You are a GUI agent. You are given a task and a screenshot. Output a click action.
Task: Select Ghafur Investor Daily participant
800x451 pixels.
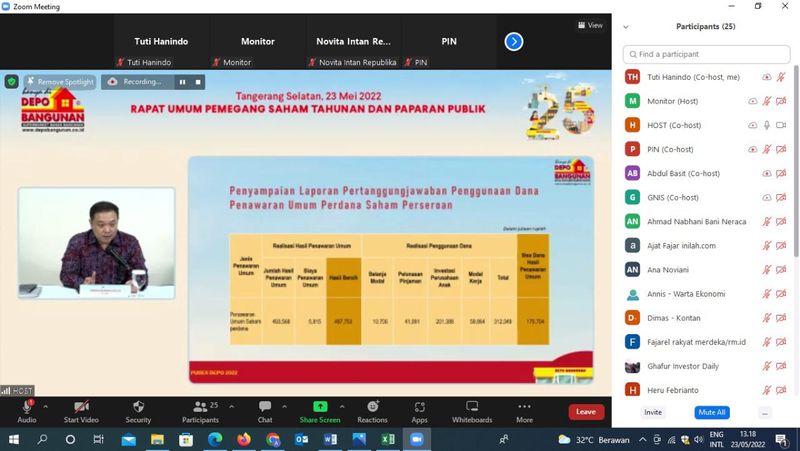(707, 366)
